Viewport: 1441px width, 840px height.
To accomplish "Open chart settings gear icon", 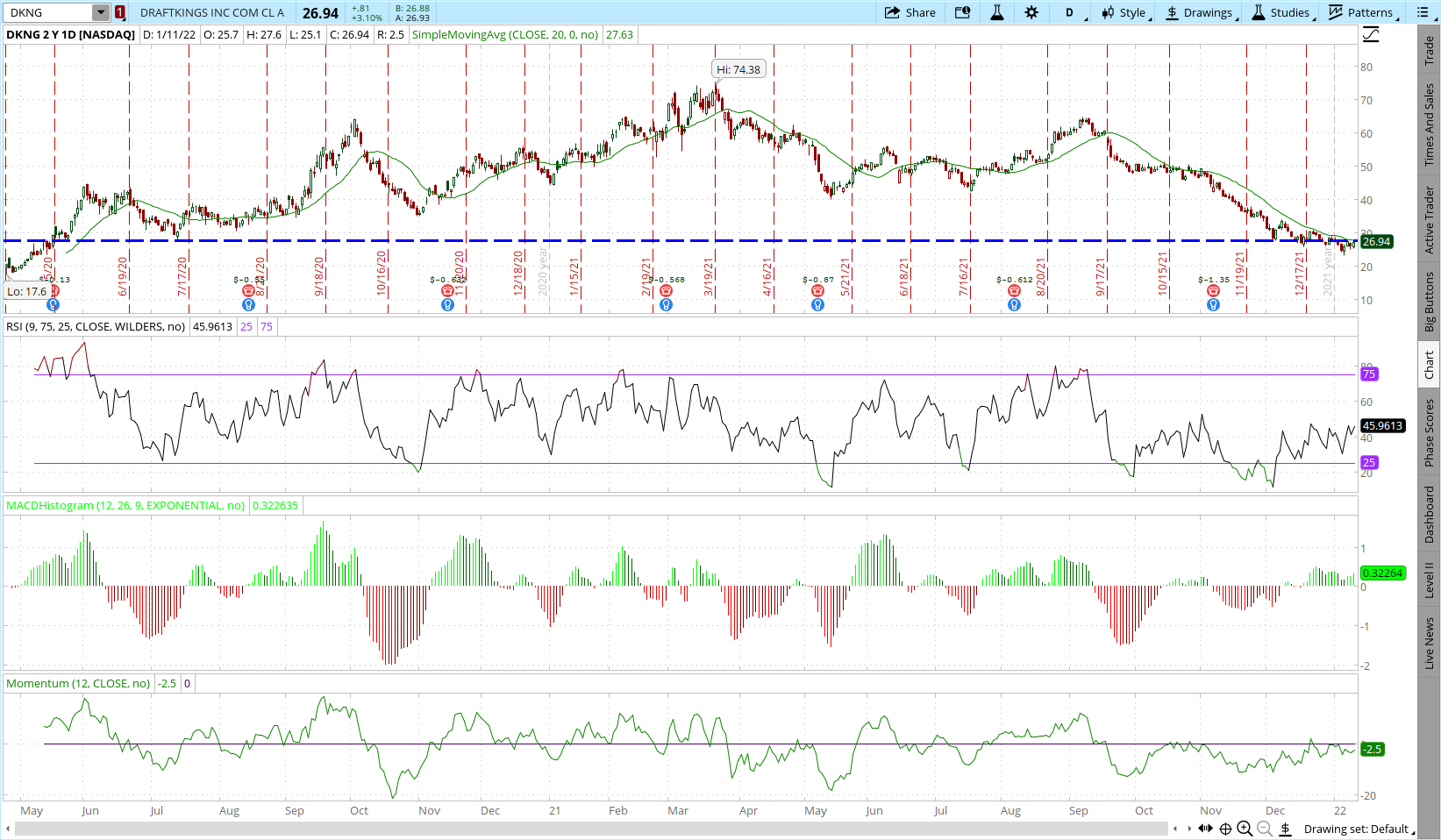I will tap(1031, 12).
